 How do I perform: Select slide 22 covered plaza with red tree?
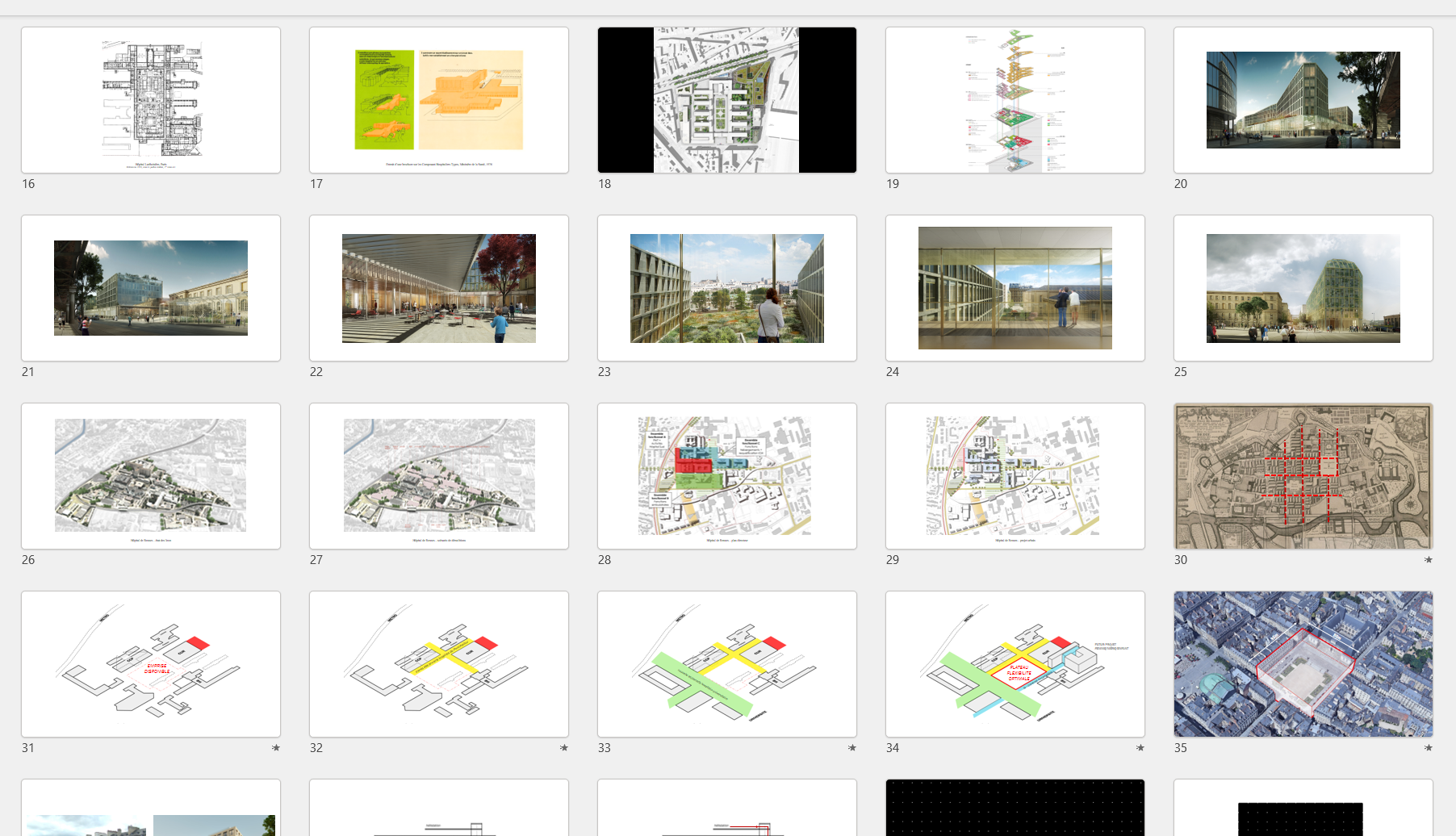[x=439, y=288]
